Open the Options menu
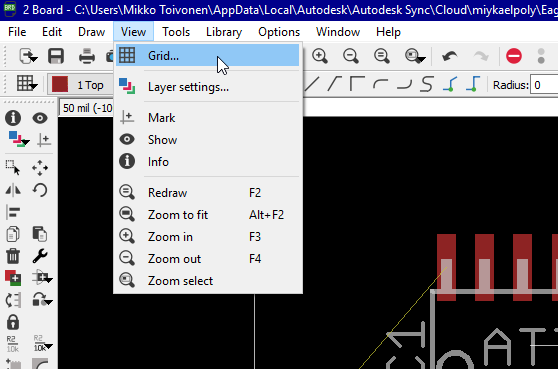This screenshot has height=369, width=558. click(x=279, y=32)
